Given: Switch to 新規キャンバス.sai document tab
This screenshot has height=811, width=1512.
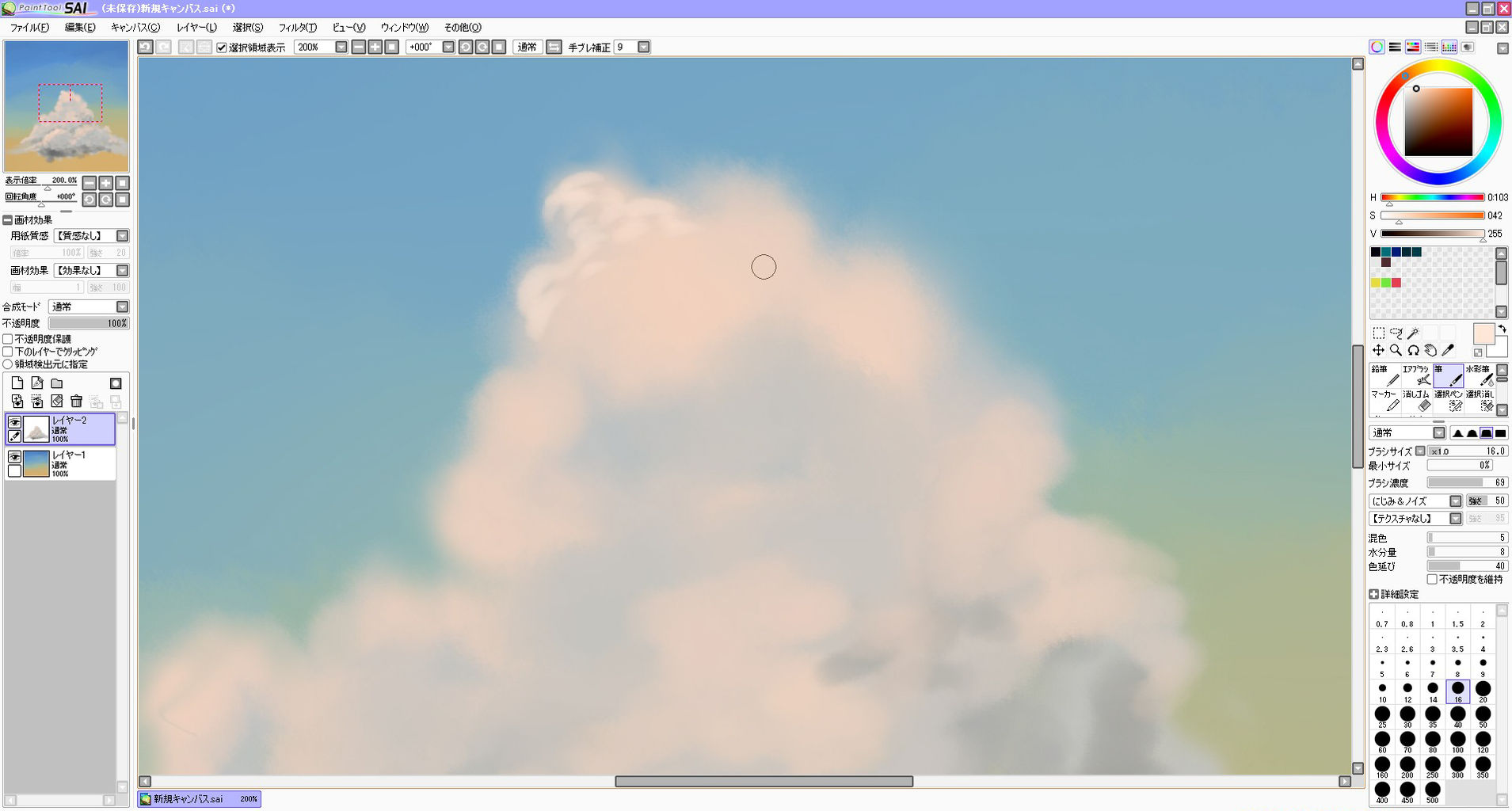Looking at the screenshot, I should click(200, 799).
